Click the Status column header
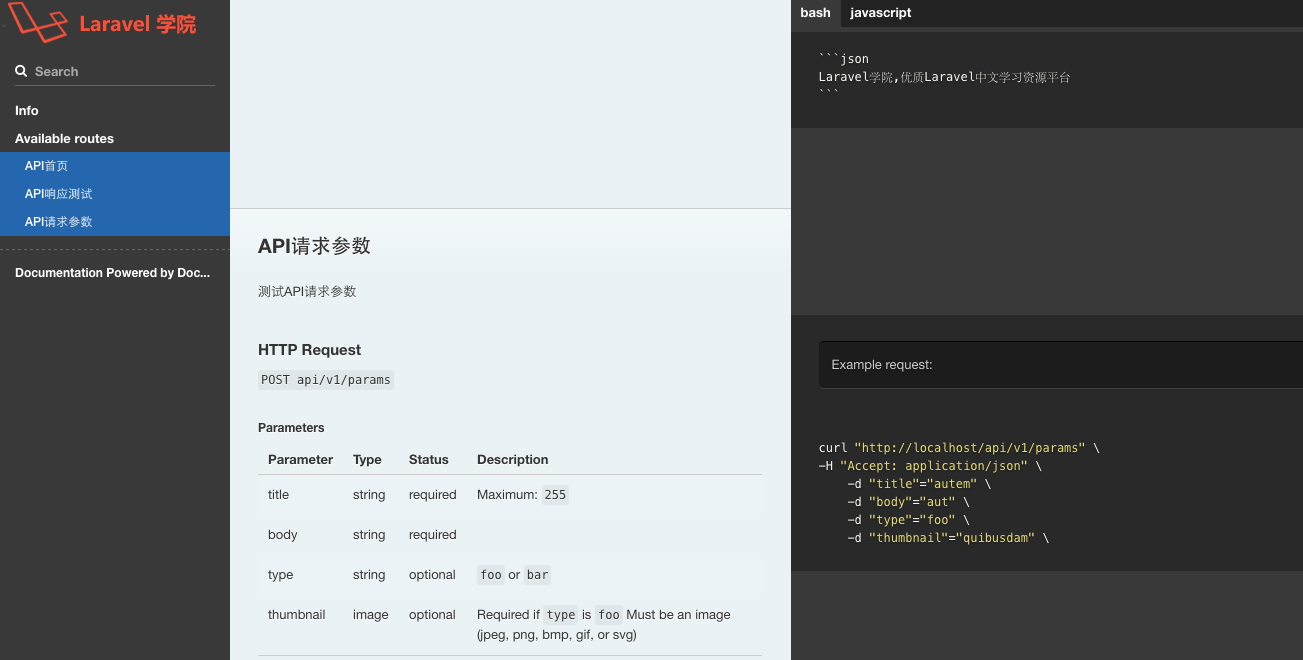Screen dimensions: 1303x660 tap(429, 459)
